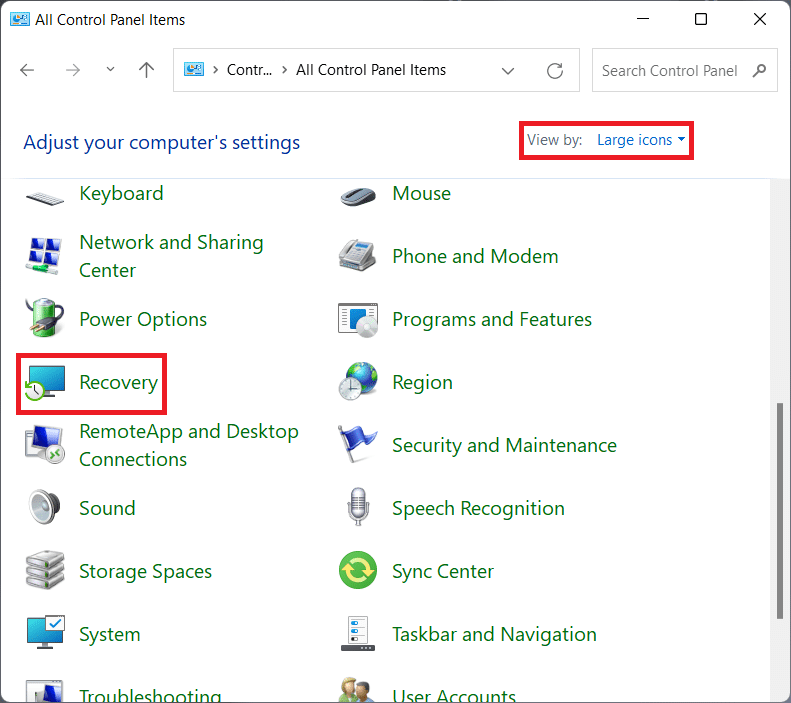This screenshot has height=703, width=791.
Task: Click the Search Control Panel field
Action: coord(670,71)
